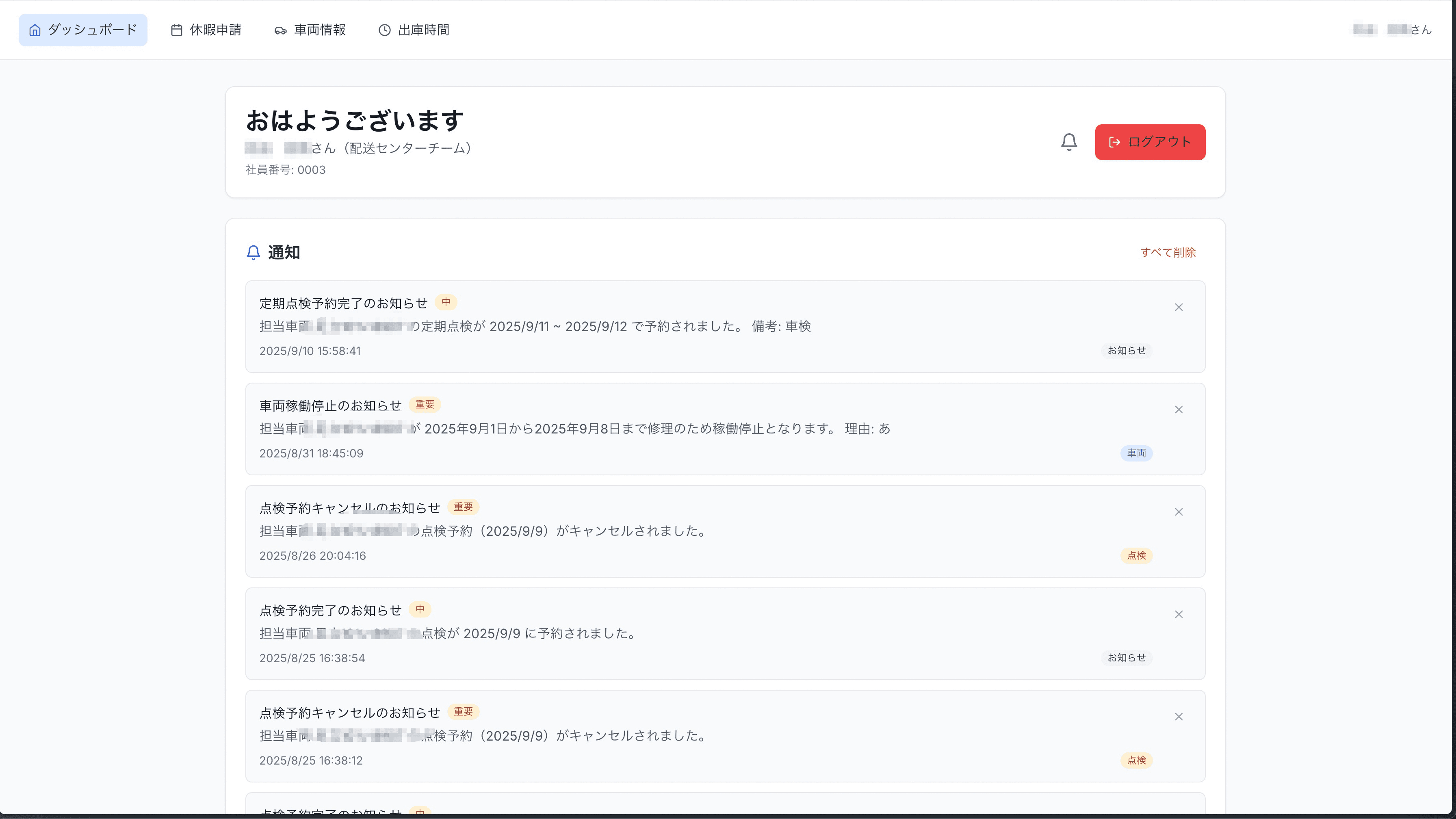The height and width of the screenshot is (819, 1456).
Task: Click the 定期点検予約完了のお知らせ title
Action: coord(343,303)
